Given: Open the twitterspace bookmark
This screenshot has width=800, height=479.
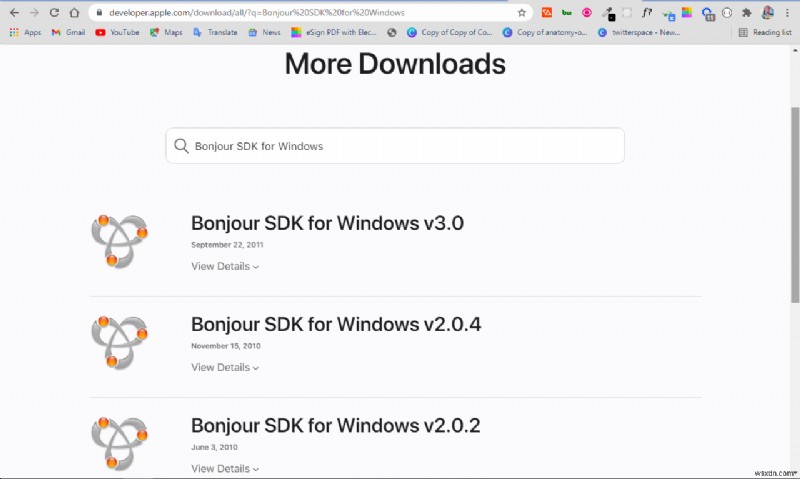Looking at the screenshot, I should tap(639, 32).
